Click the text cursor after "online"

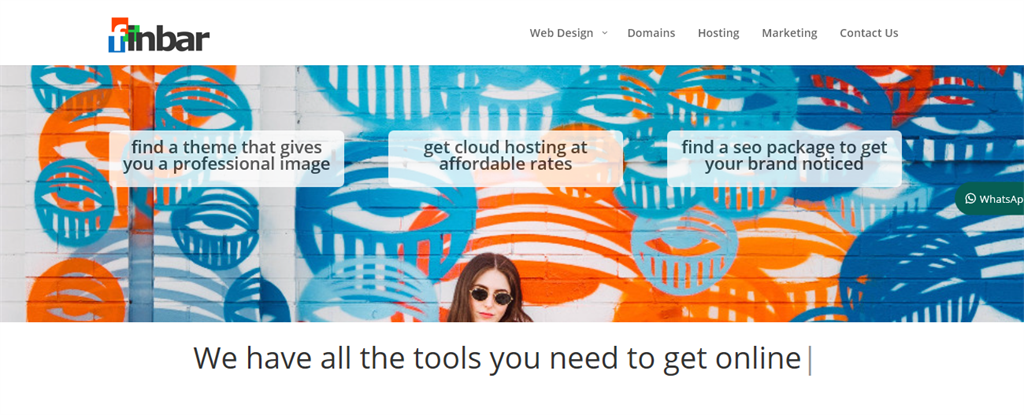pyautogui.click(x=809, y=360)
